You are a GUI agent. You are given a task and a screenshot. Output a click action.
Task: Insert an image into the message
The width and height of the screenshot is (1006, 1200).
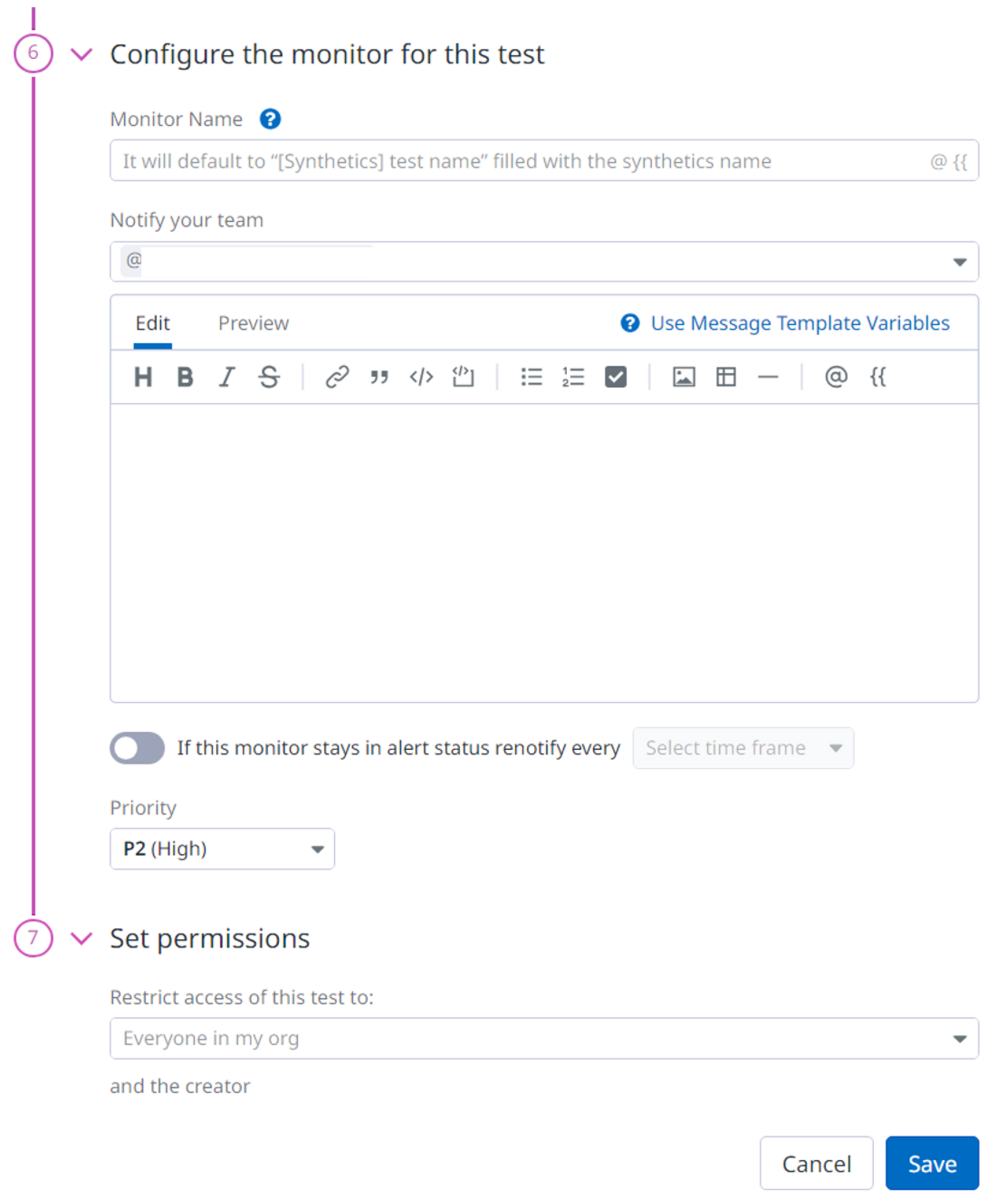click(x=684, y=377)
